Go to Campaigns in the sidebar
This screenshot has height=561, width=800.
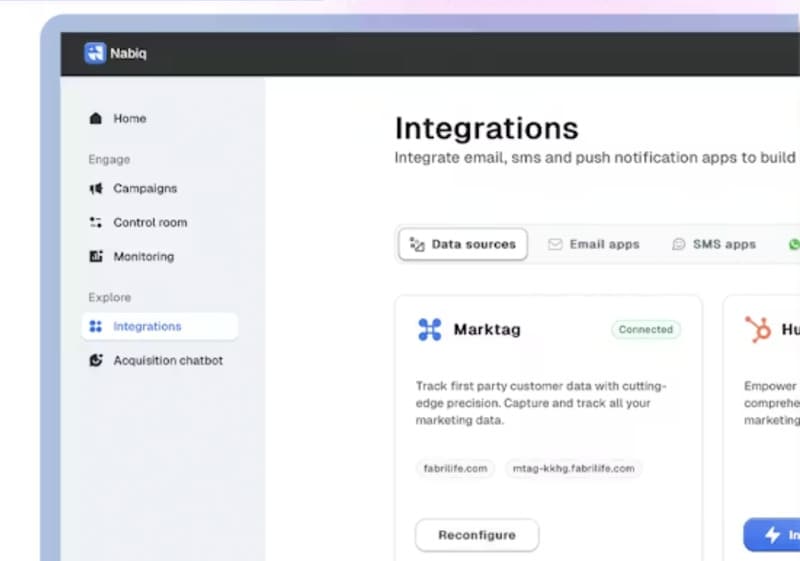tap(145, 188)
